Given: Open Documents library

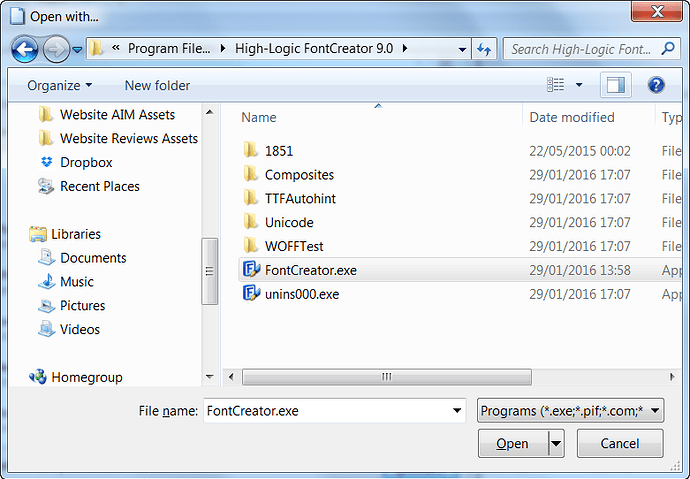Looking at the screenshot, I should (x=82, y=258).
